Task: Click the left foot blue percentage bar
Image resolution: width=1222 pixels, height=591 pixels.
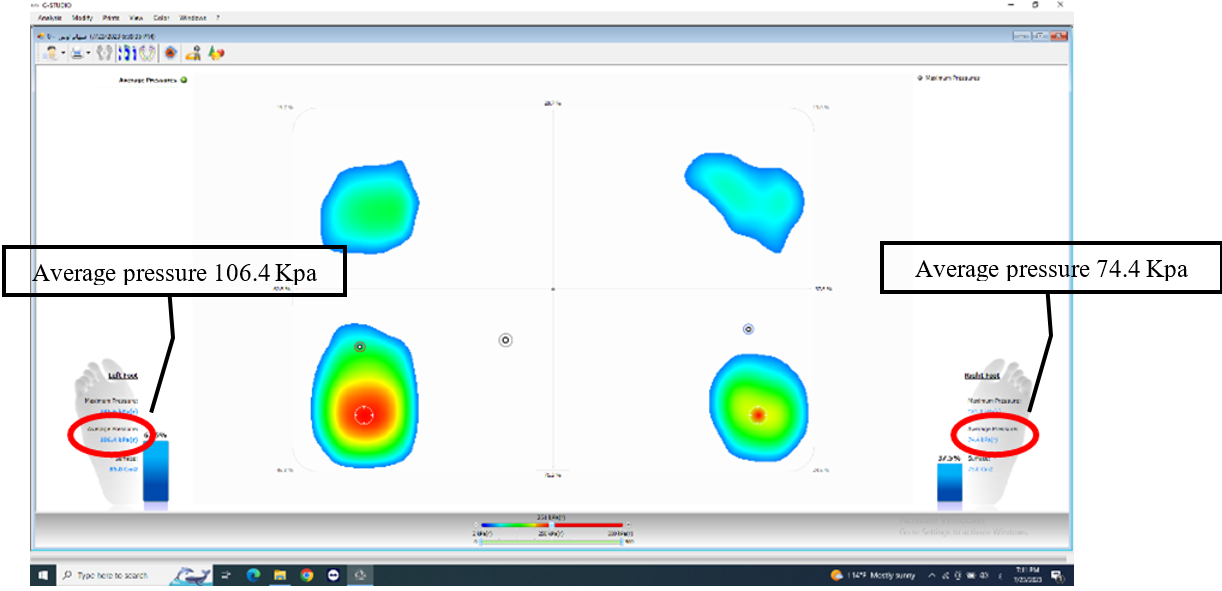Action: click(156, 470)
